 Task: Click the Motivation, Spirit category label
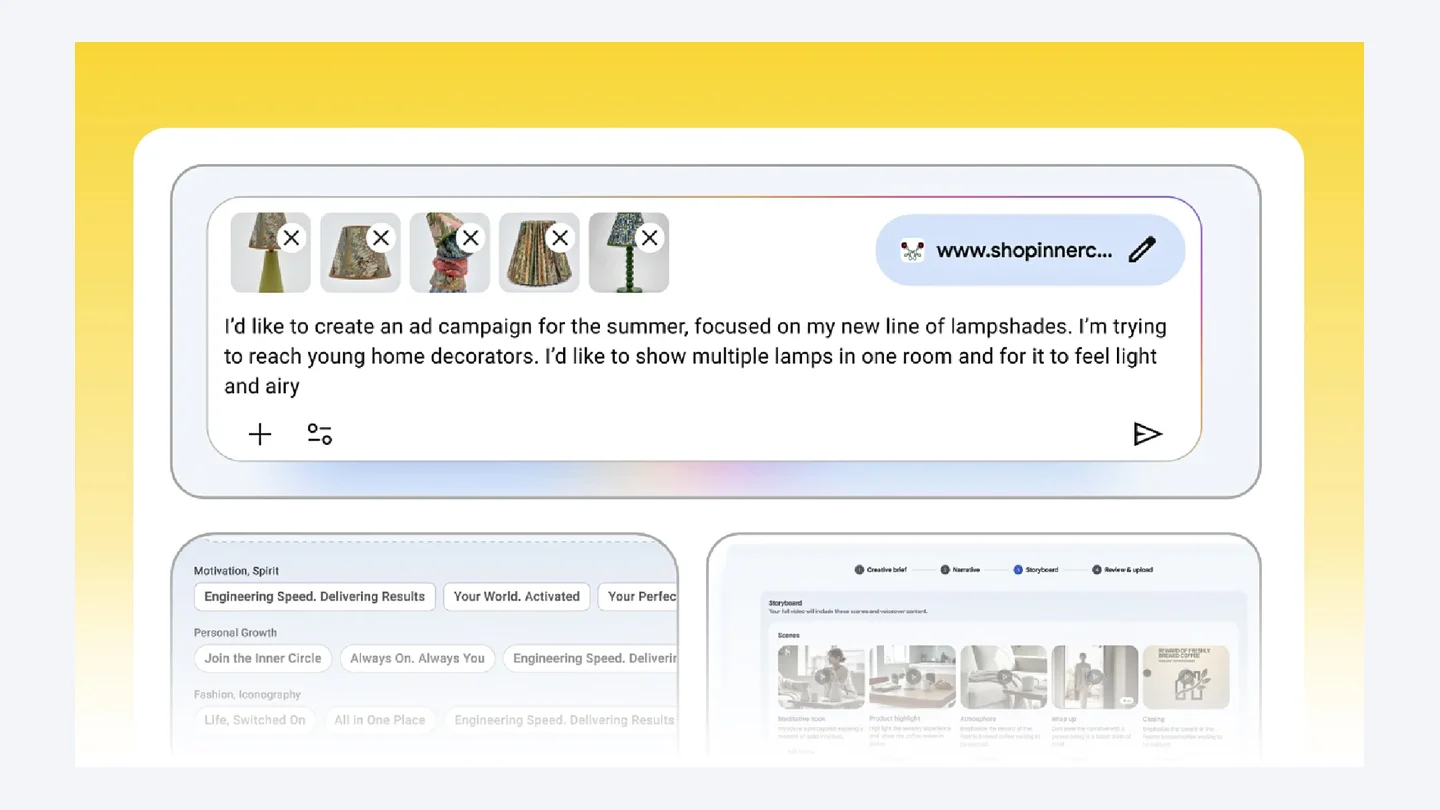(x=237, y=571)
